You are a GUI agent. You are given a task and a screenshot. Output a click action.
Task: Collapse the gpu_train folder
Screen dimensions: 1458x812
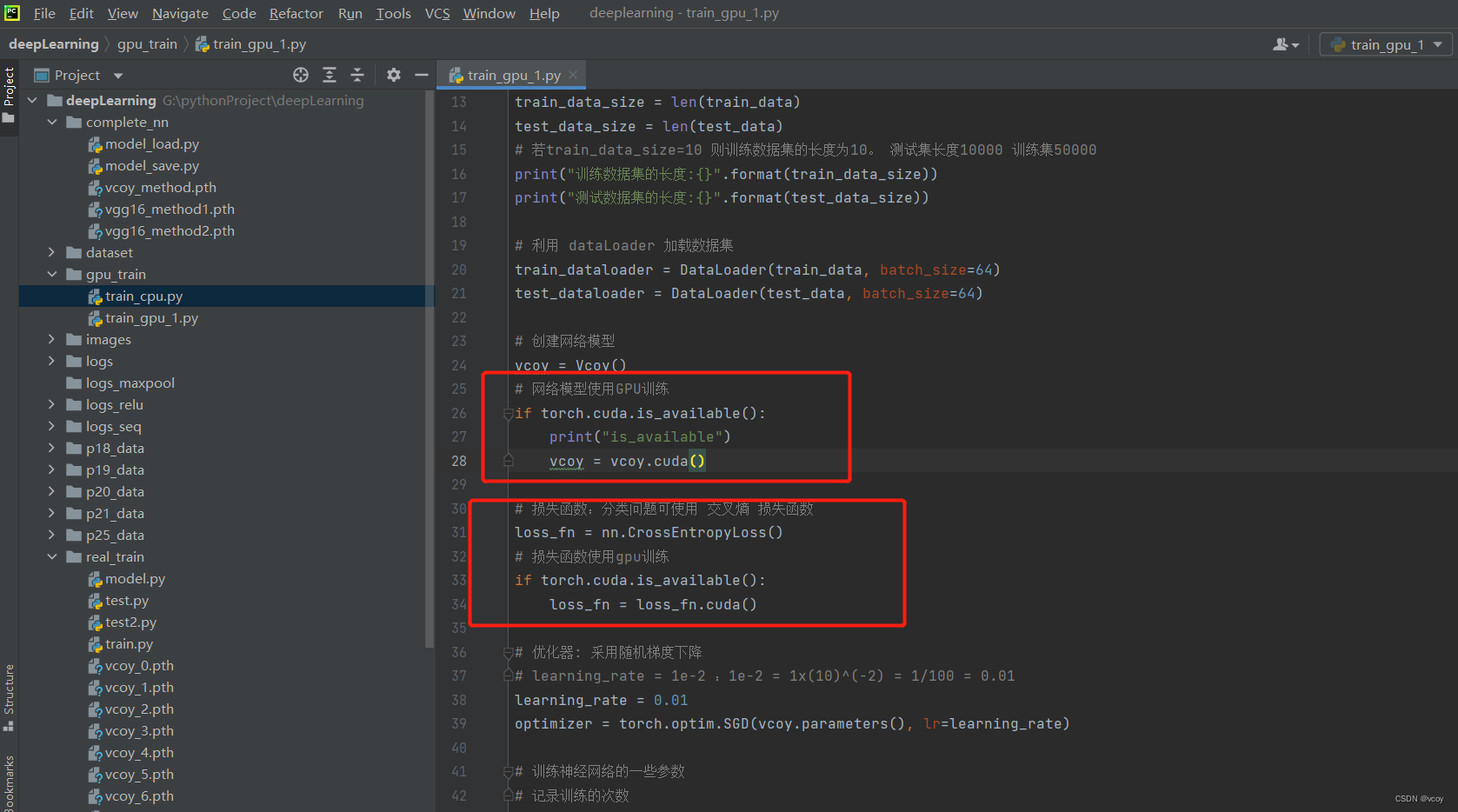[x=51, y=274]
